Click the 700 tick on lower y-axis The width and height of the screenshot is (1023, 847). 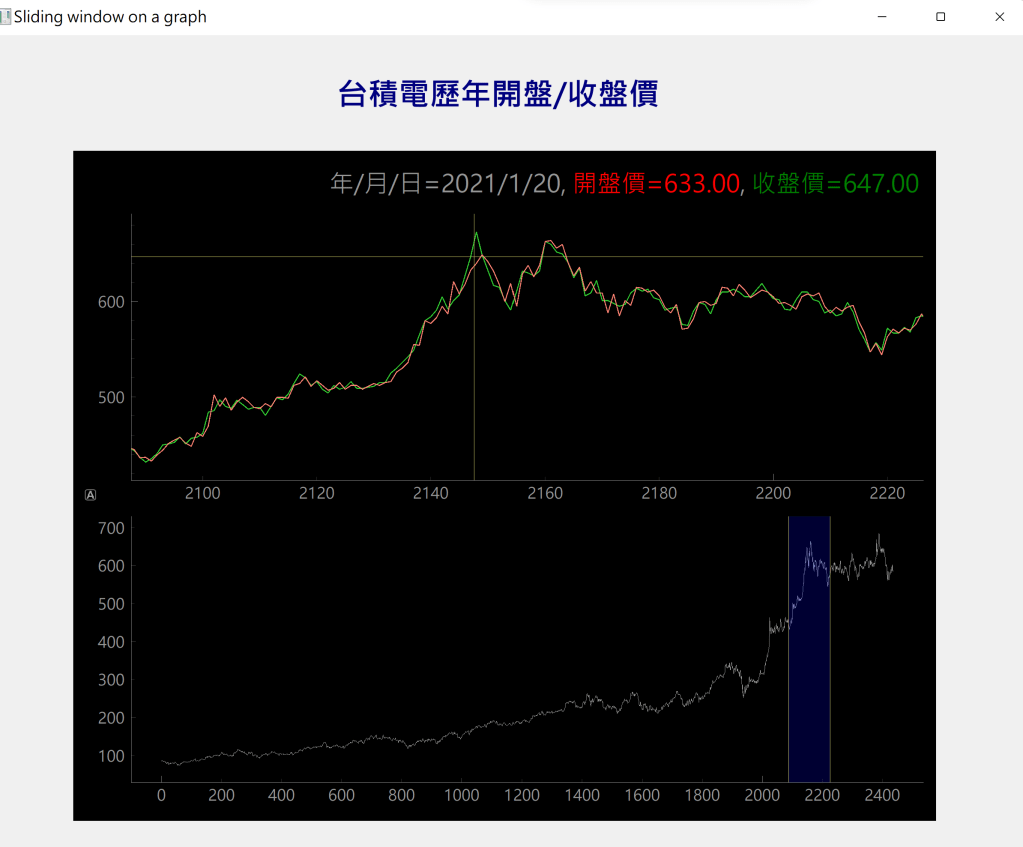tap(111, 528)
